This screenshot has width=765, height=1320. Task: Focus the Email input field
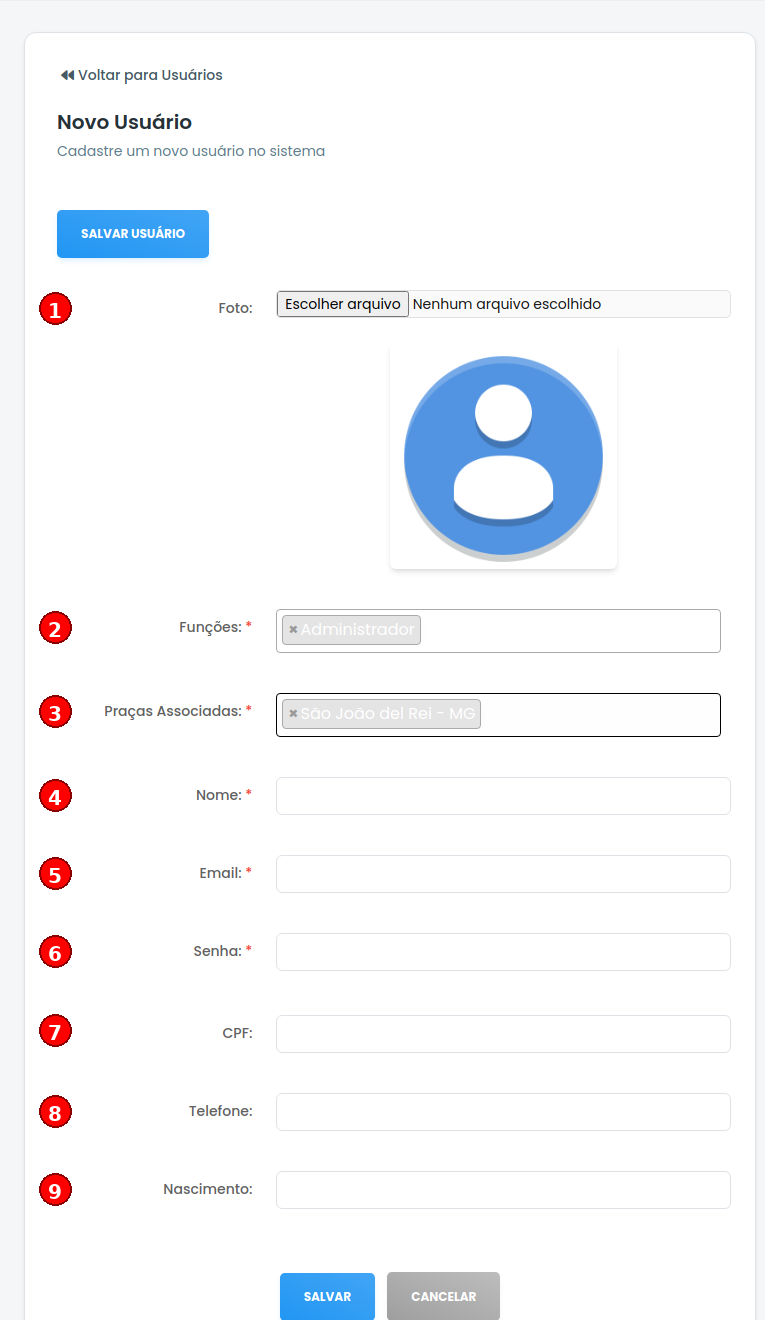(x=503, y=874)
